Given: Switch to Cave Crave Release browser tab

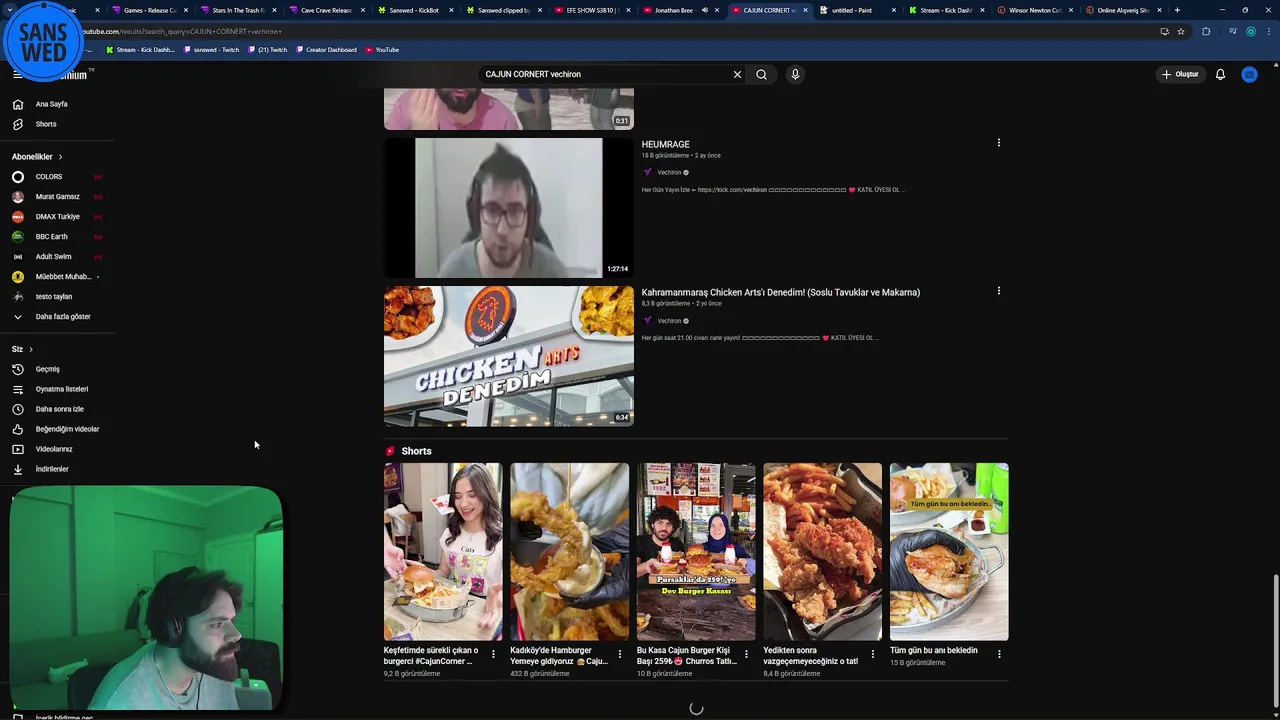Looking at the screenshot, I should pos(325,10).
